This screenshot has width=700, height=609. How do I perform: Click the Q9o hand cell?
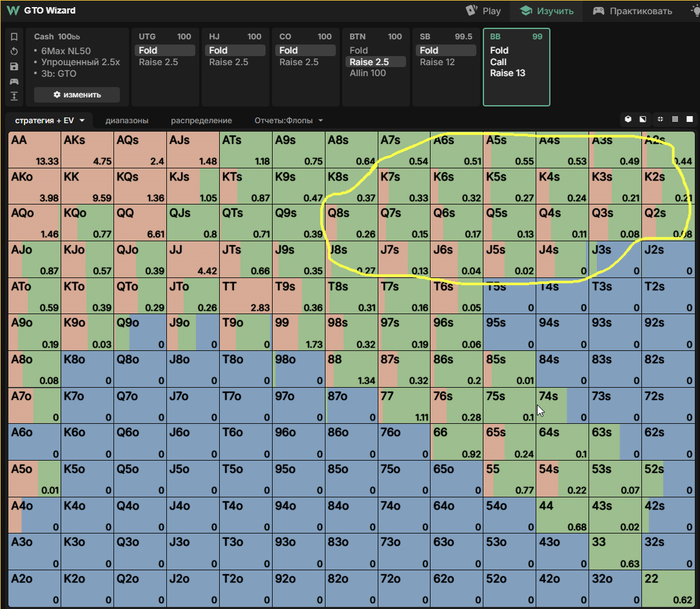[140, 332]
